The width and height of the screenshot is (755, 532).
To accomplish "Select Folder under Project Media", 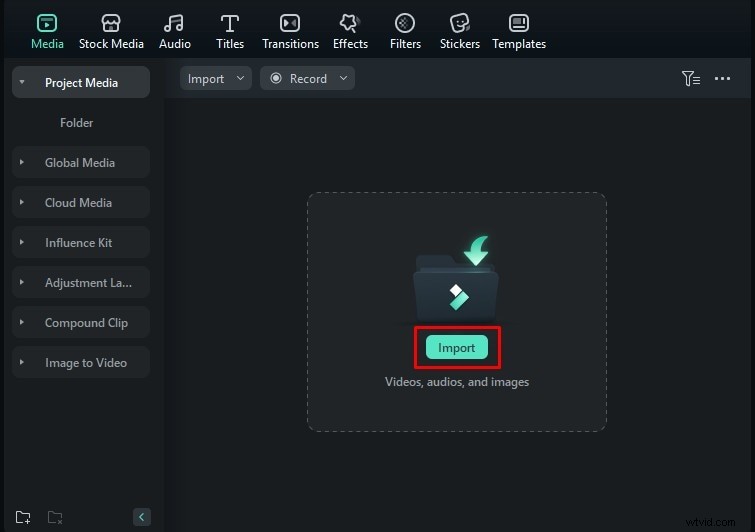I will [76, 123].
